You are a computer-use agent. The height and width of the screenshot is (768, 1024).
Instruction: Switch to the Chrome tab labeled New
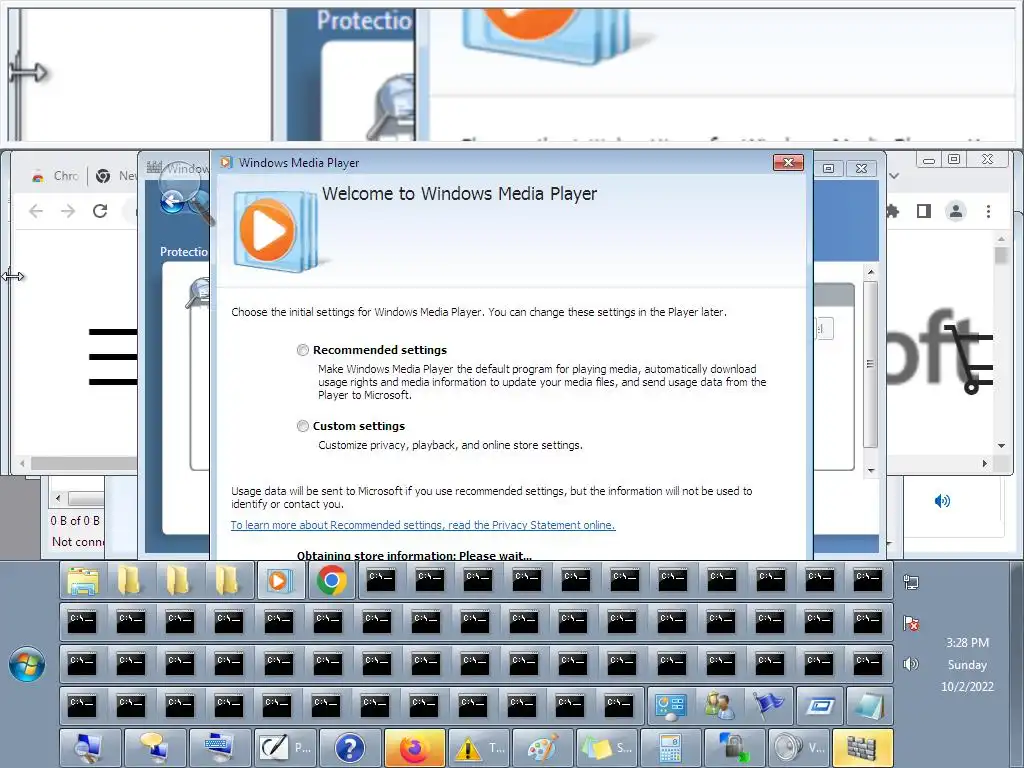click(116, 176)
